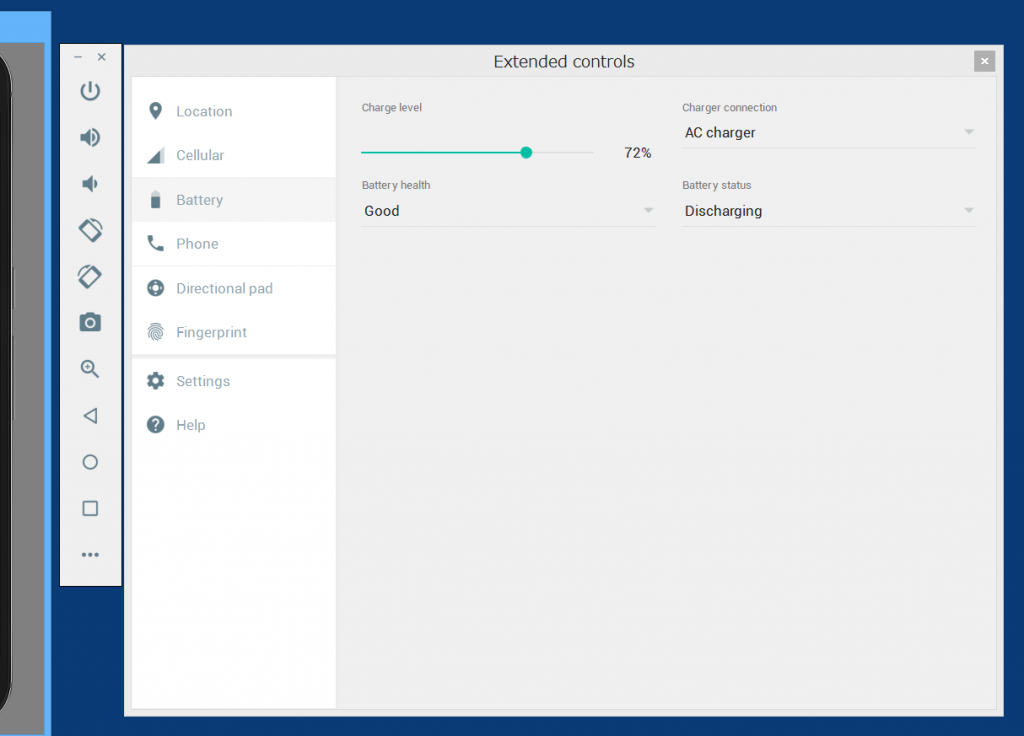This screenshot has width=1024, height=736.
Task: Open the Battery health dropdown
Action: [648, 210]
